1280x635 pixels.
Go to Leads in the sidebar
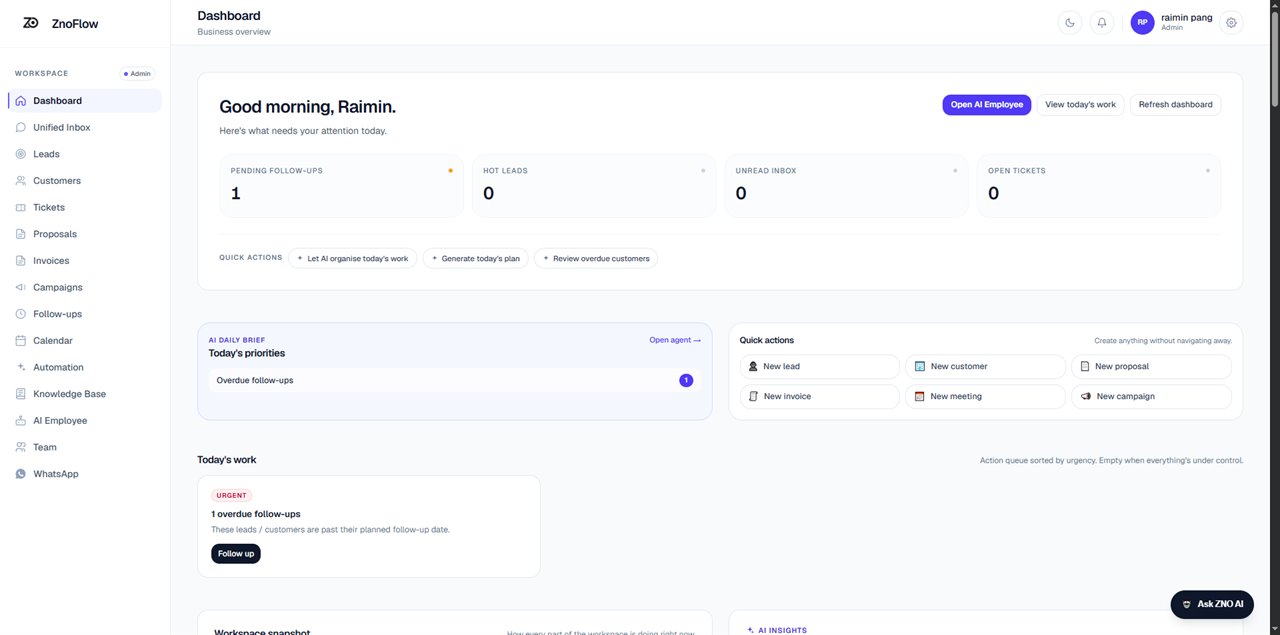pos(84,154)
